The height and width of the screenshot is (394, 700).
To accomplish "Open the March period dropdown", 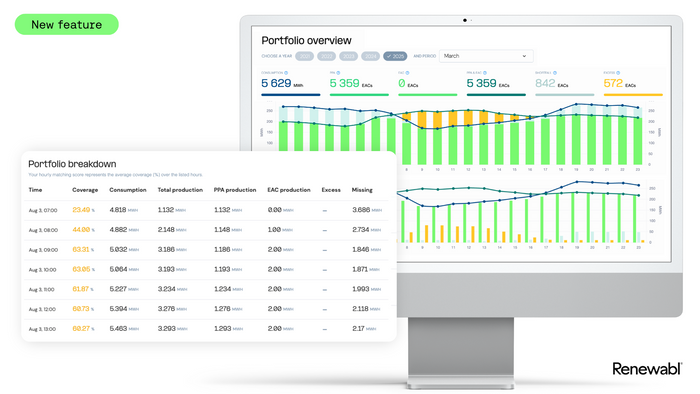I will (x=486, y=56).
